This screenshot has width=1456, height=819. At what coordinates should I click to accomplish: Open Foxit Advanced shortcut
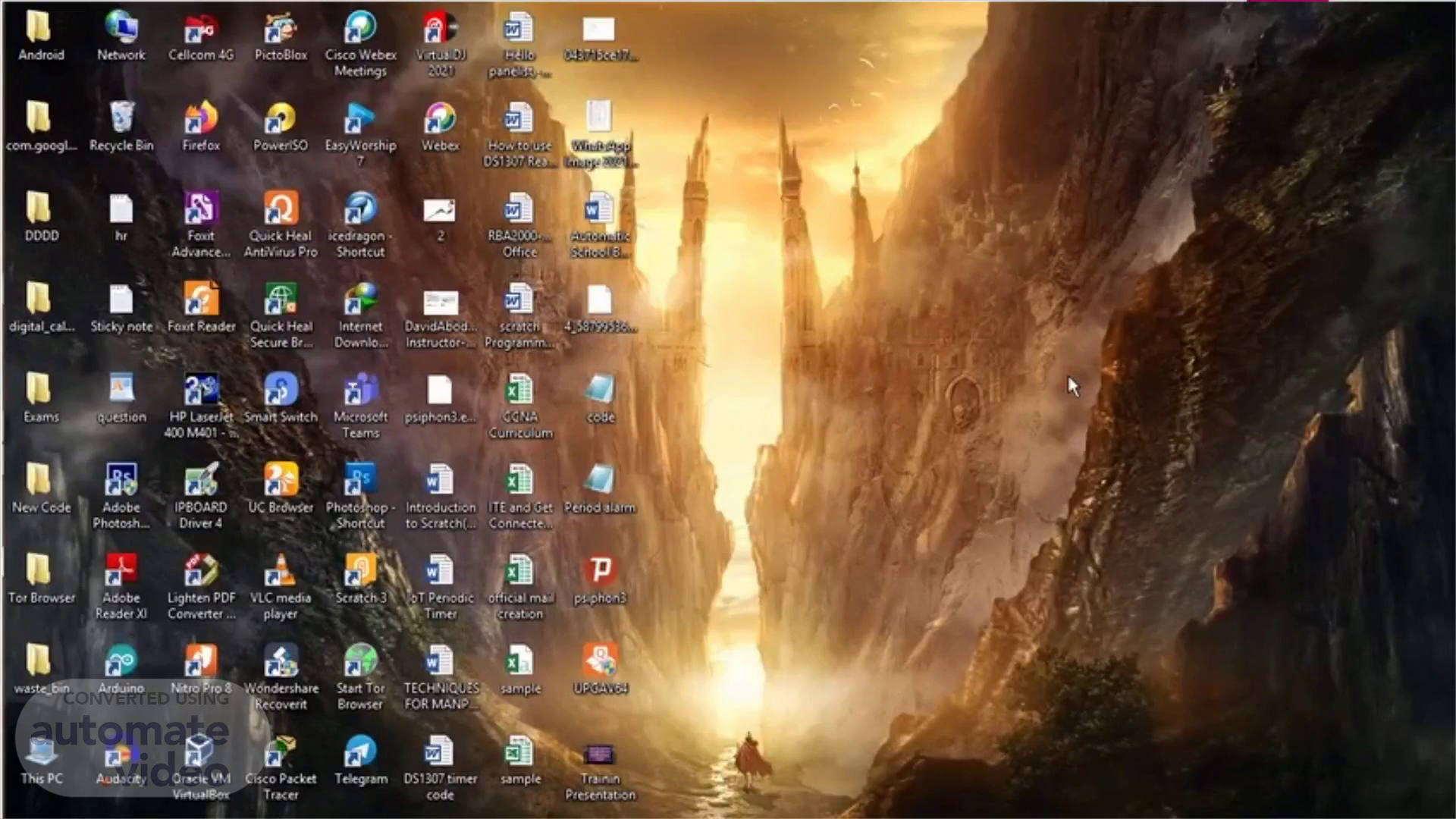(201, 224)
